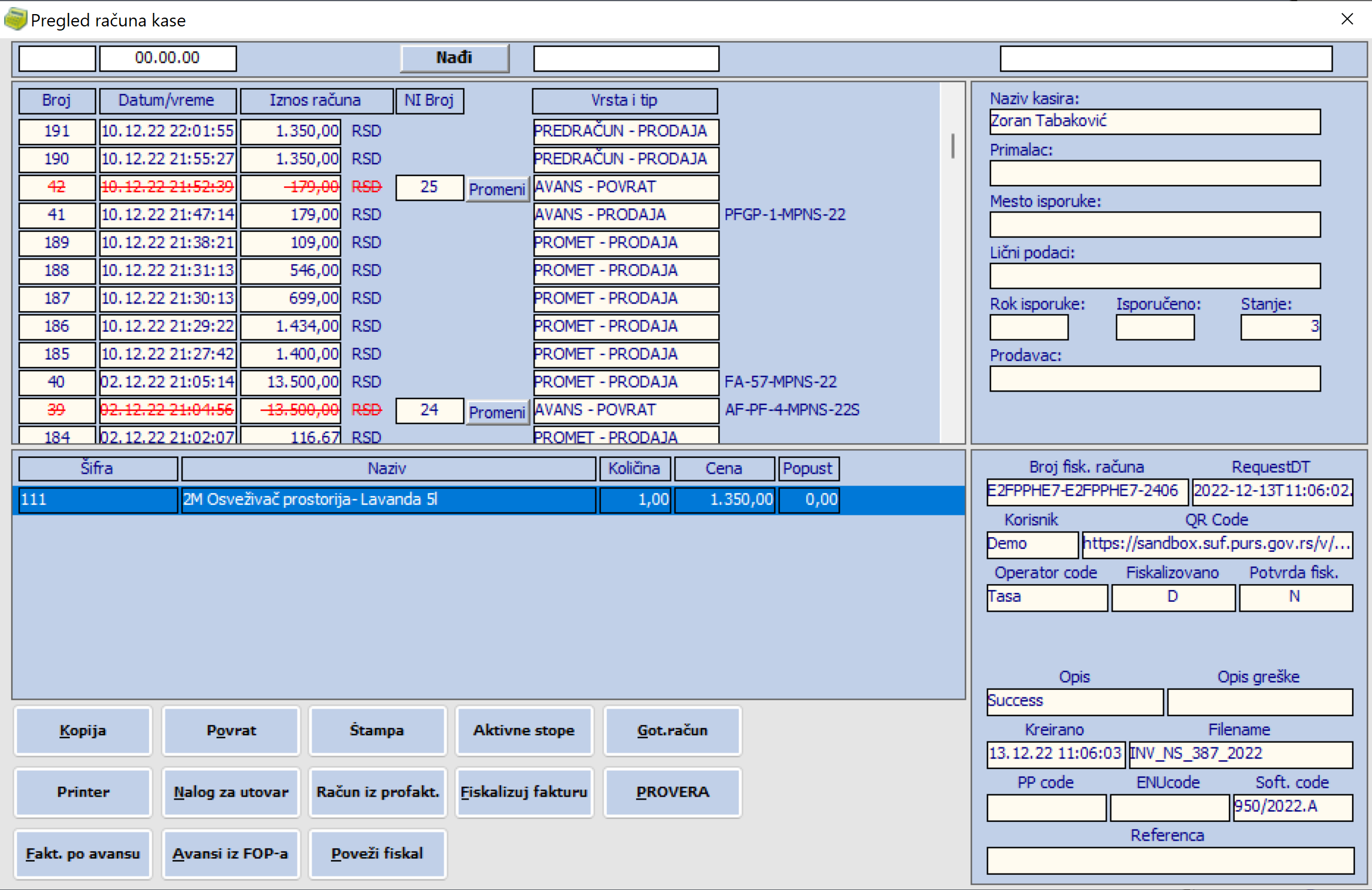Select item 2M Osveživač prostorija- Lavanda 5l
Viewport: 1372px width, 890px height.
[488, 500]
